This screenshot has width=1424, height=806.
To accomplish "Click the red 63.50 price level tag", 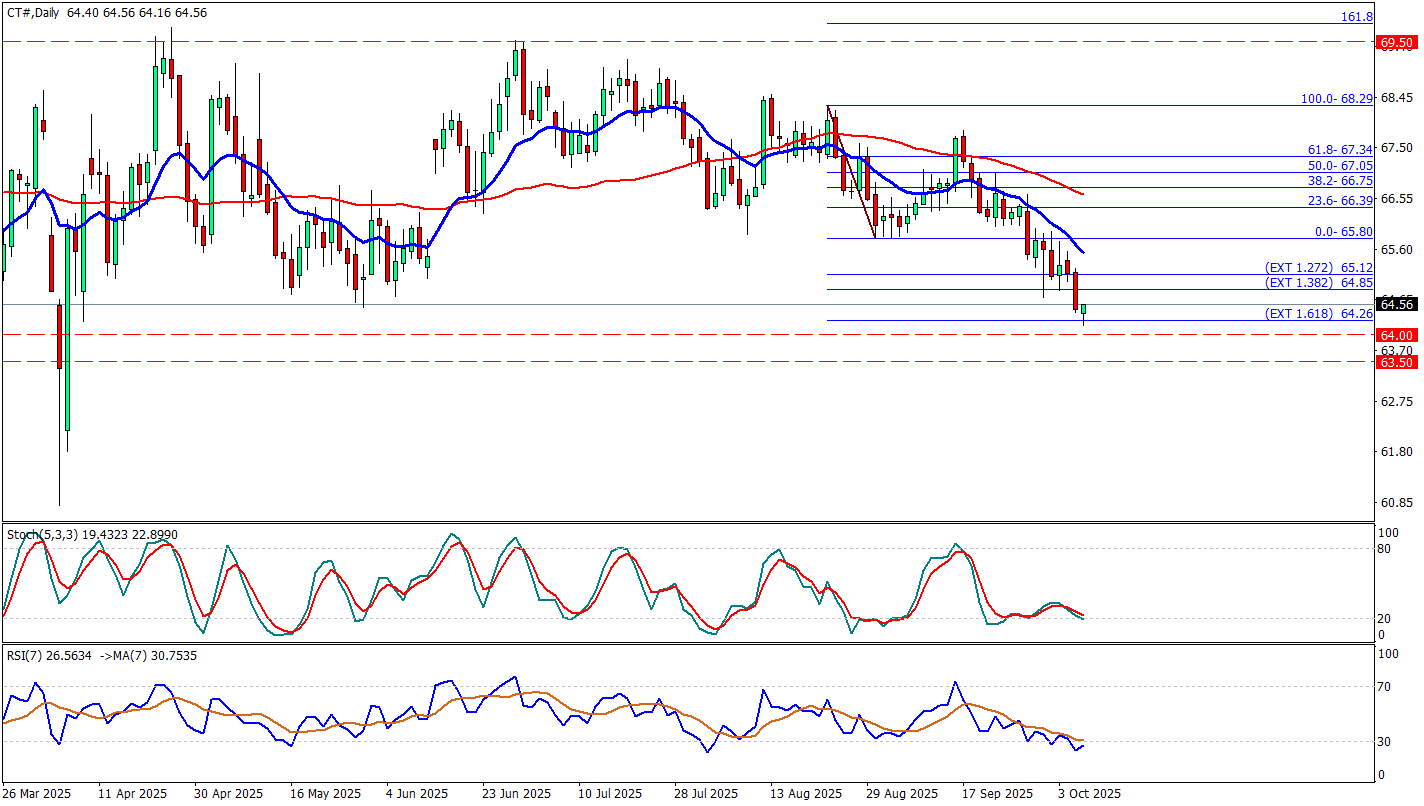I will point(1395,362).
